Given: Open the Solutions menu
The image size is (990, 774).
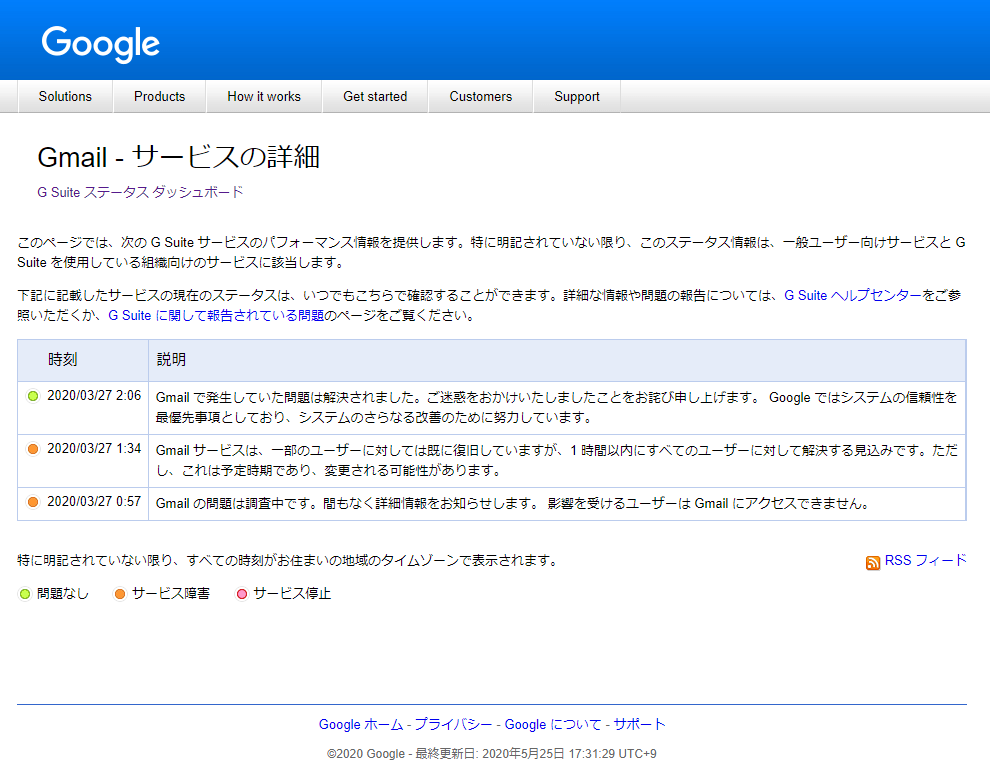Looking at the screenshot, I should (65, 97).
